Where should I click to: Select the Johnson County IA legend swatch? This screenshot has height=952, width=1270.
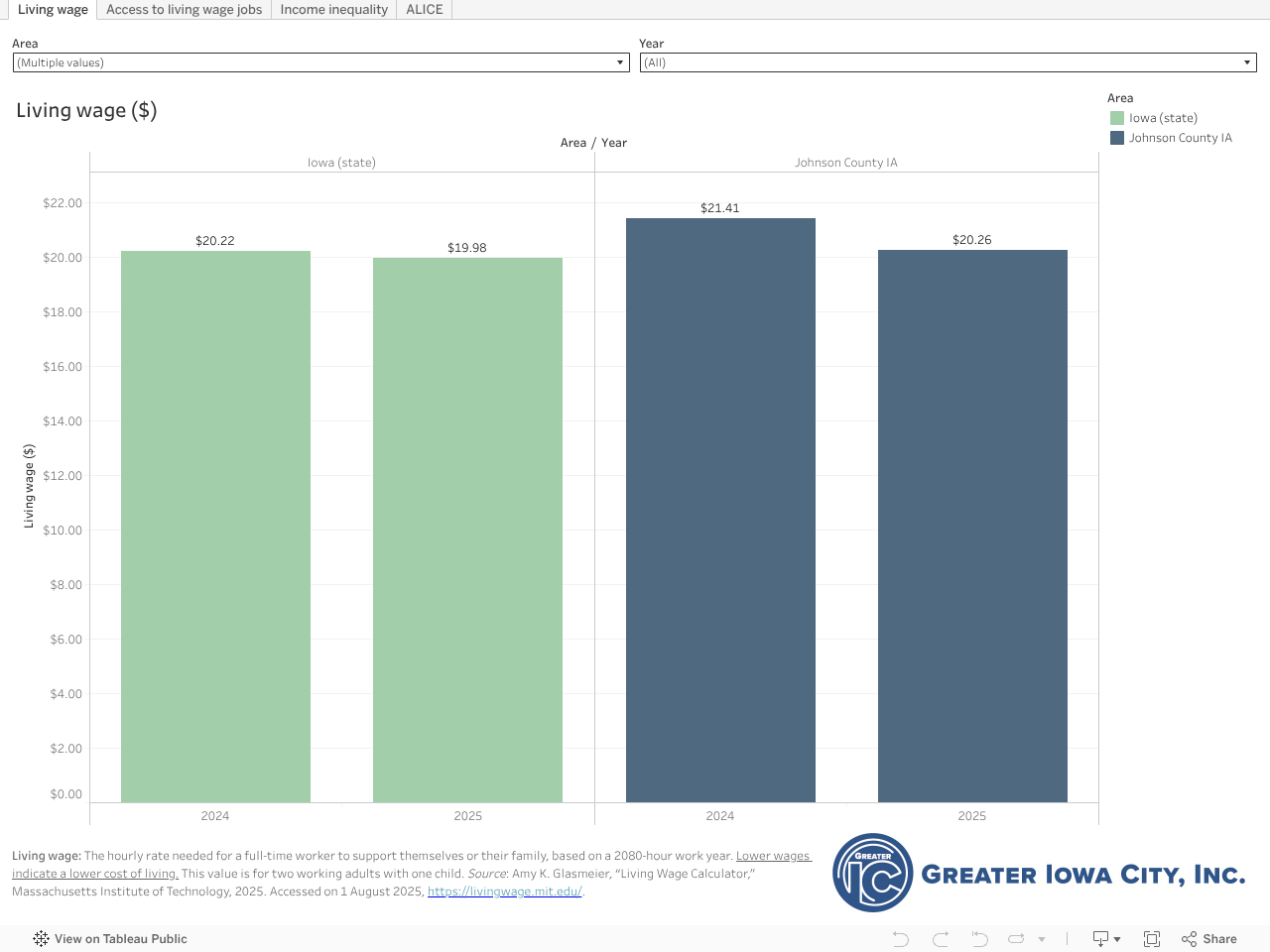[x=1117, y=138]
